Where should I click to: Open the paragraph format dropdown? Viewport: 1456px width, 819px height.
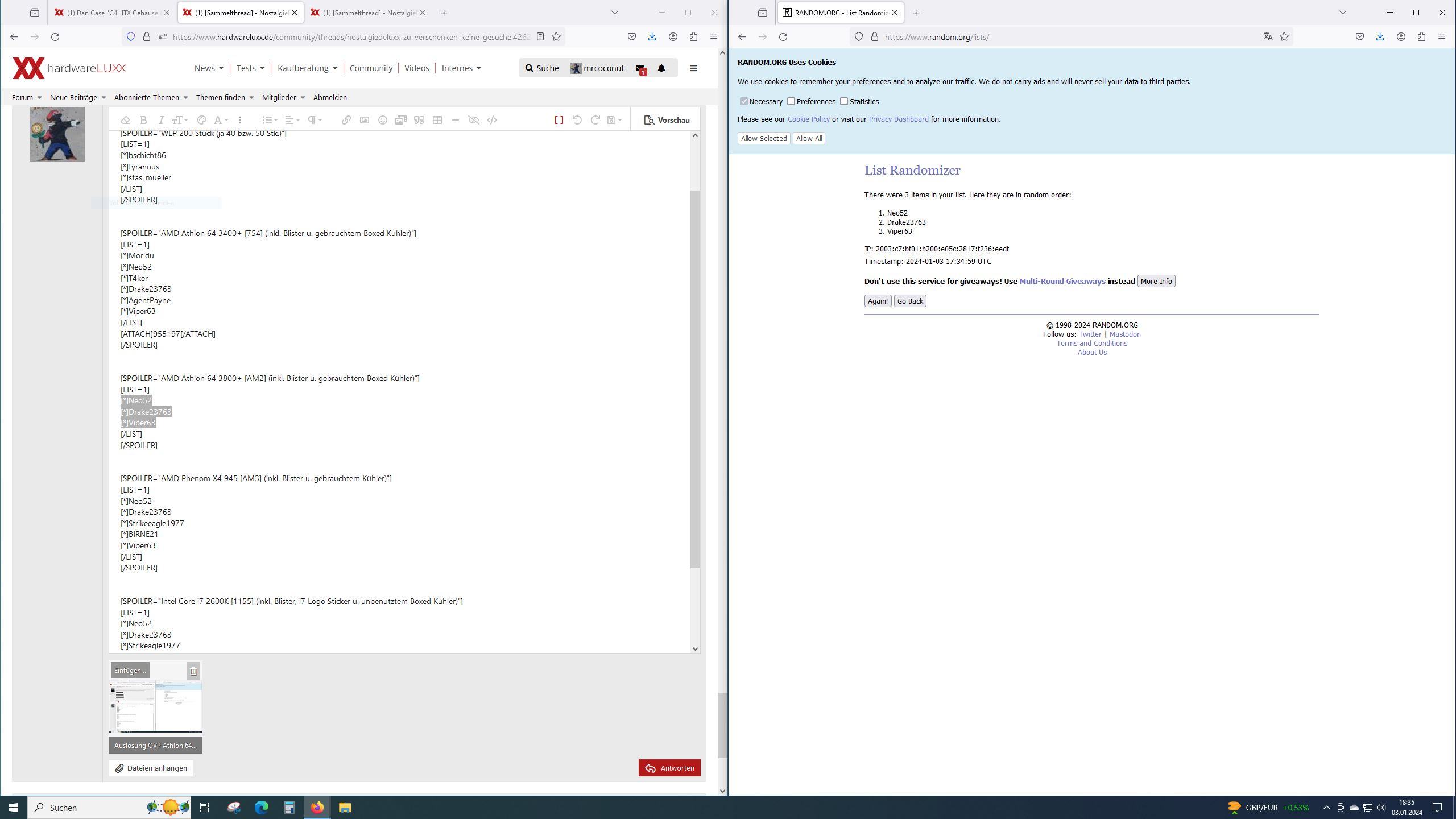[x=315, y=120]
